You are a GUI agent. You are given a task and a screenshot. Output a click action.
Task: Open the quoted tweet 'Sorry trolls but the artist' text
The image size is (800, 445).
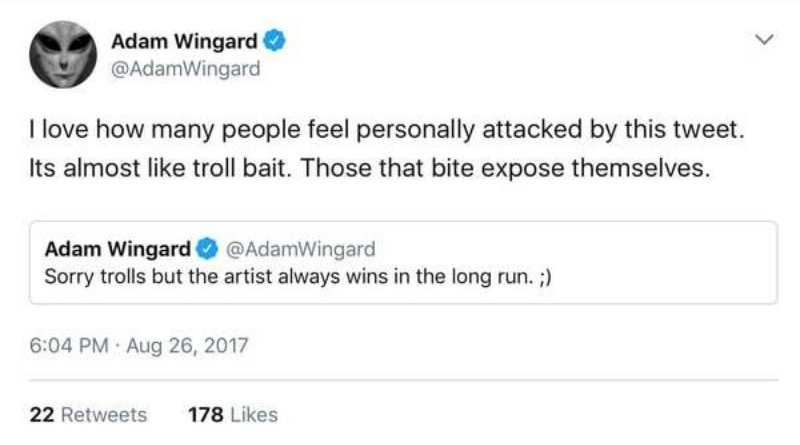point(298,277)
